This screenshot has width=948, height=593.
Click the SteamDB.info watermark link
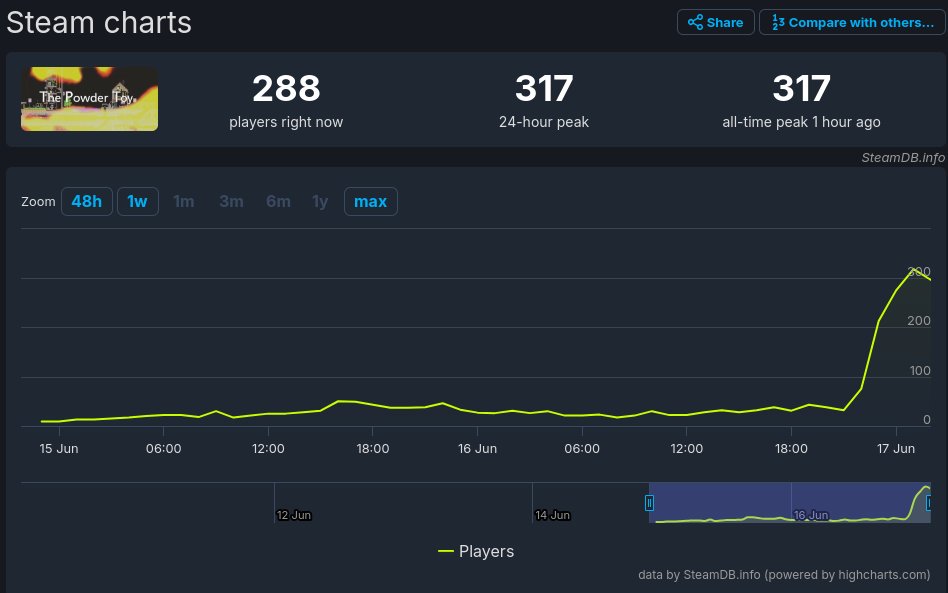(903, 158)
